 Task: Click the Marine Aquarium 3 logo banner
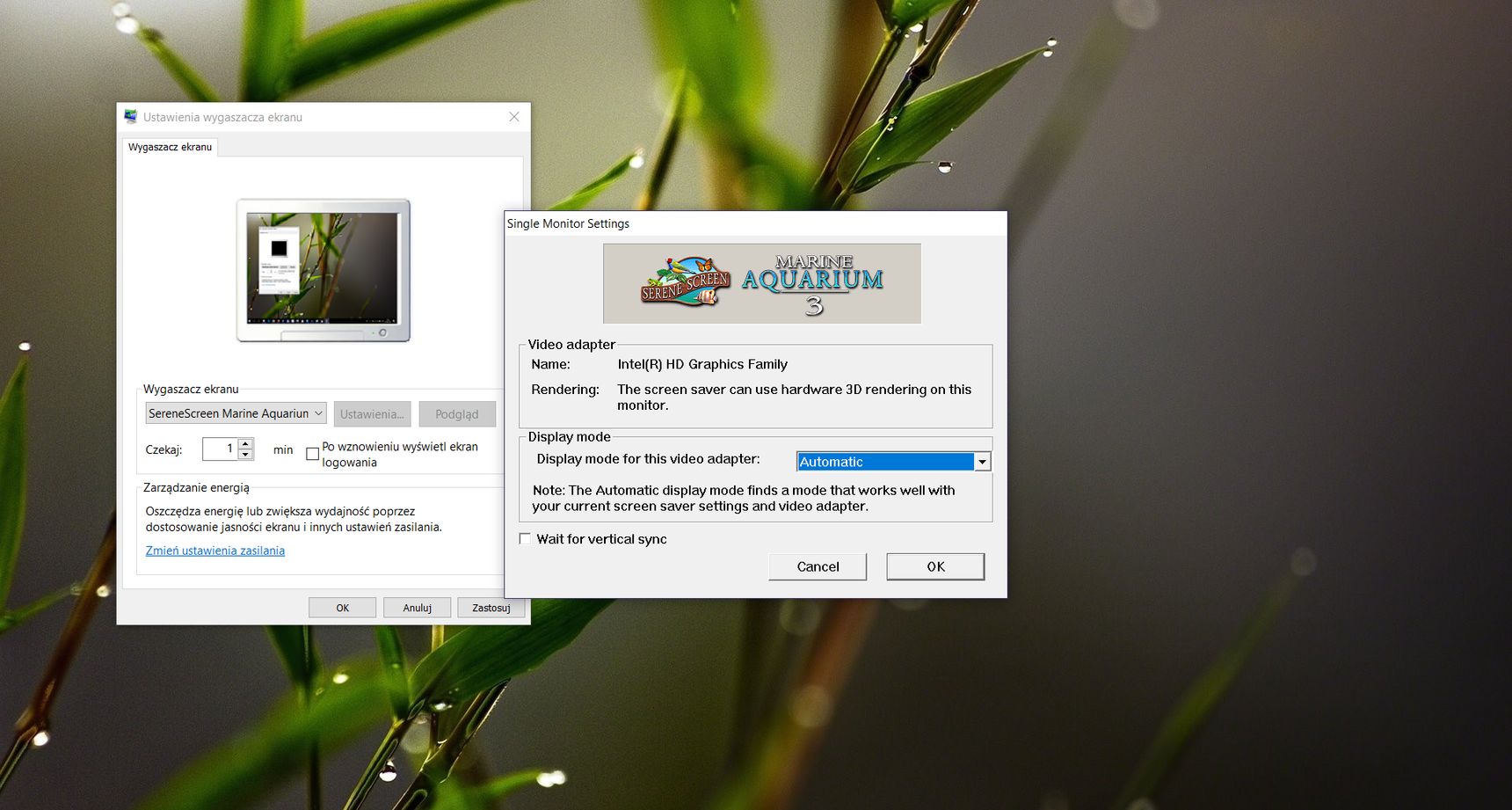pyautogui.click(x=762, y=283)
